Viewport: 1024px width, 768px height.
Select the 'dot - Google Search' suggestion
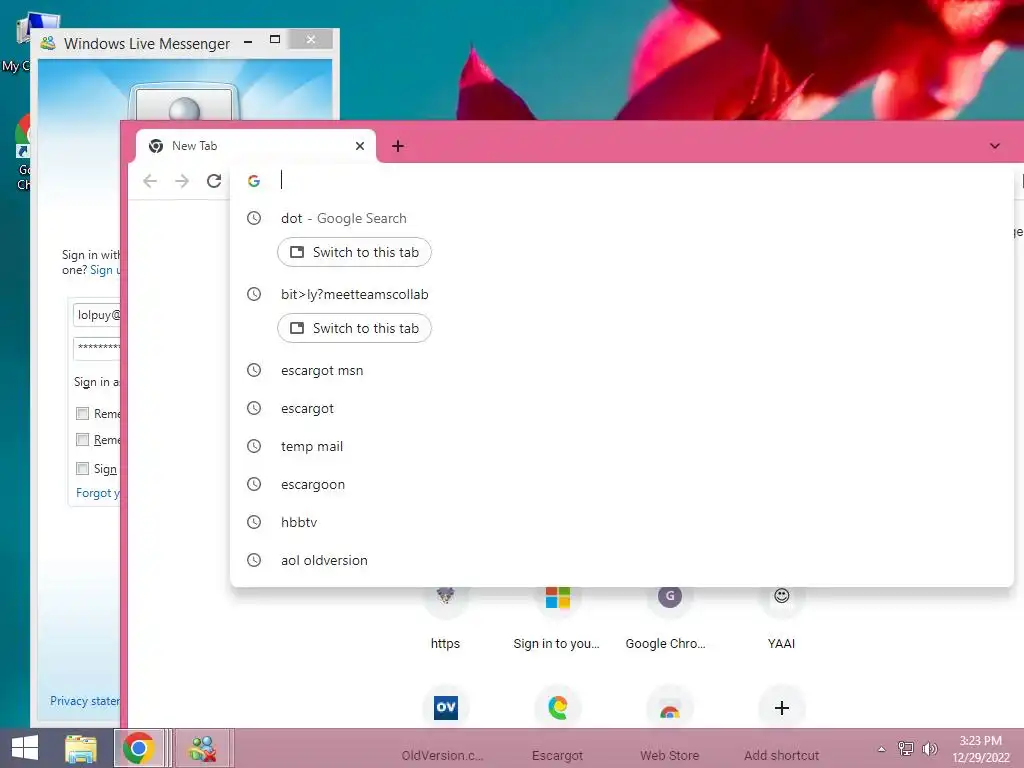click(622, 218)
